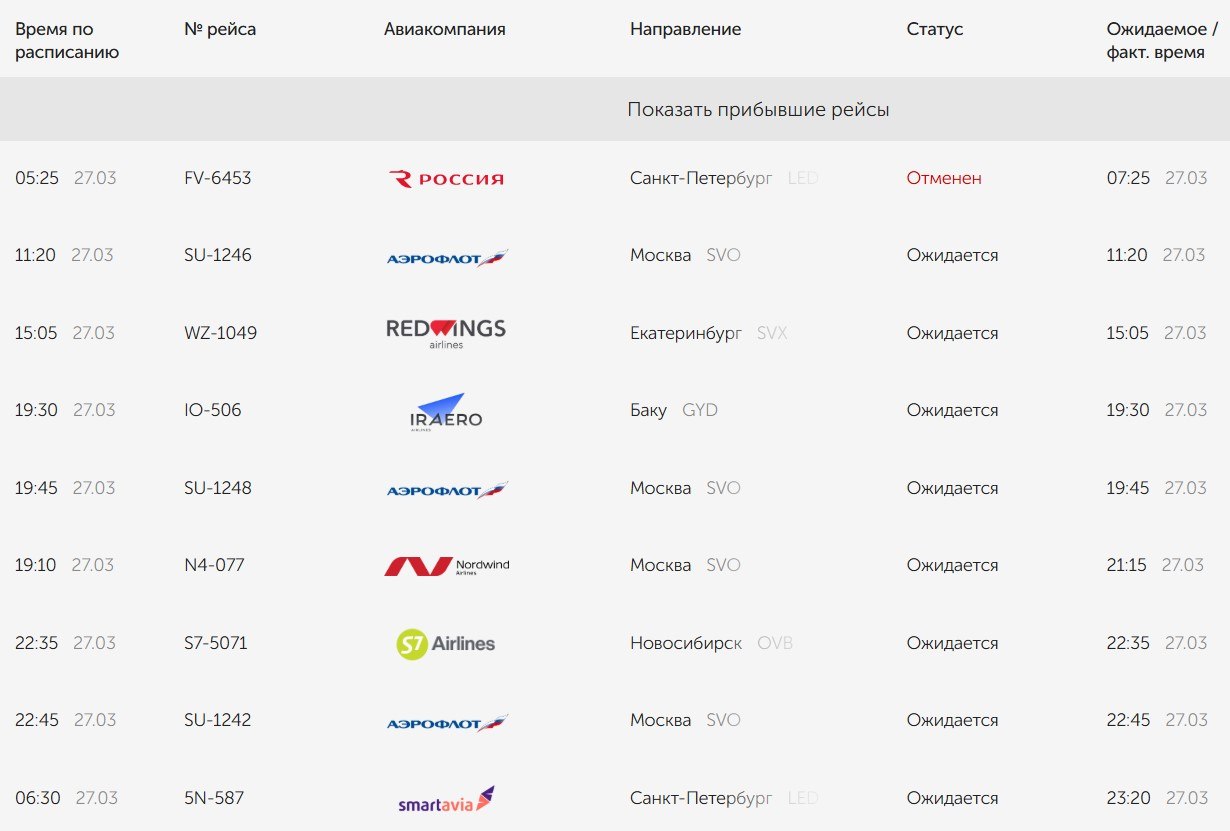Click Aeroflot logo for flight SU-1246

447,258
